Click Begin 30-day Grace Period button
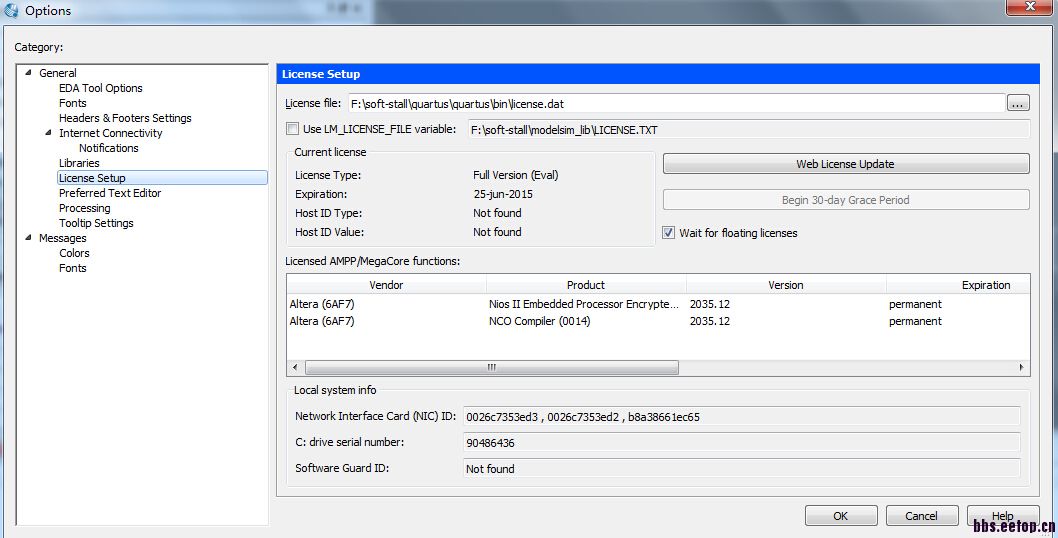The height and width of the screenshot is (538, 1058). click(x=845, y=200)
